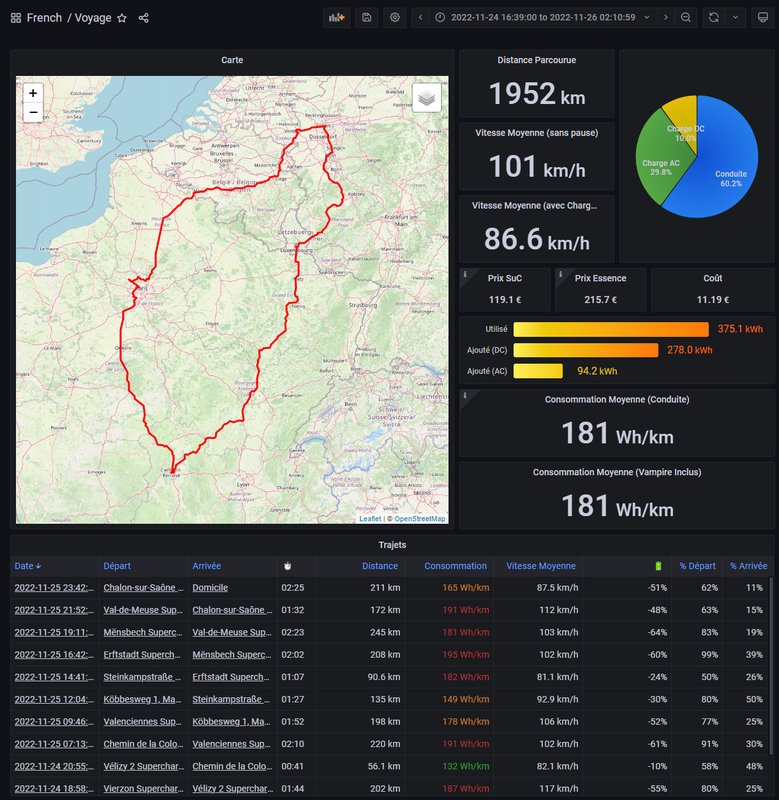This screenshot has width=779, height=800.
Task: Open Vierzon Superchar... departure link
Action: click(143, 788)
